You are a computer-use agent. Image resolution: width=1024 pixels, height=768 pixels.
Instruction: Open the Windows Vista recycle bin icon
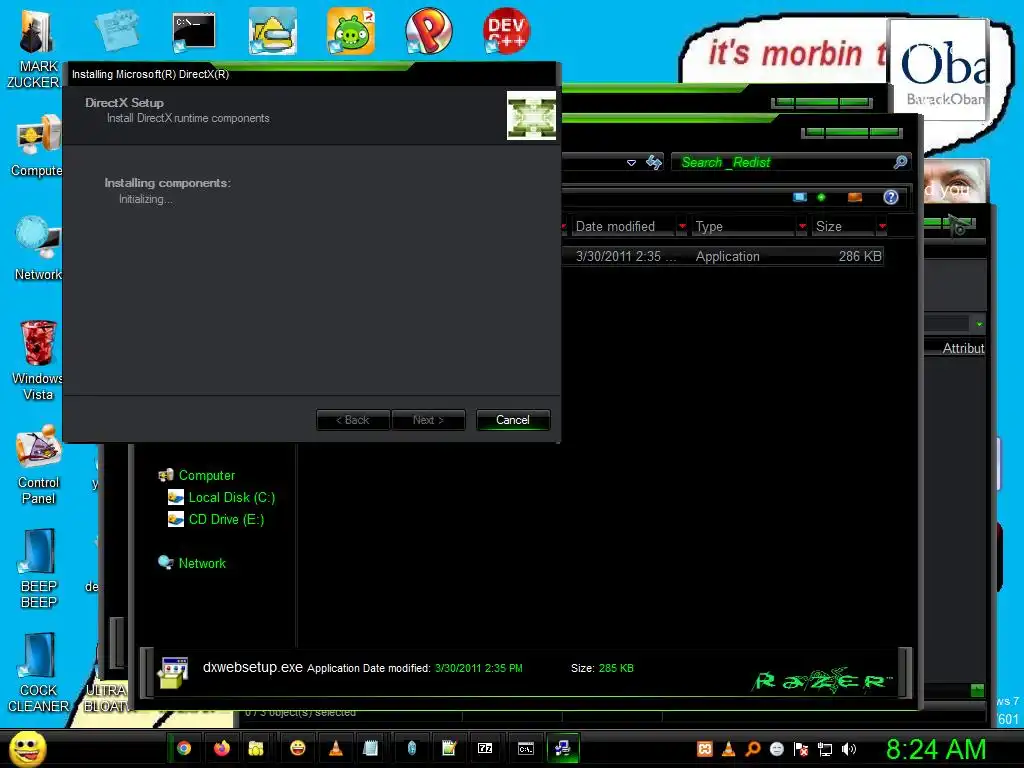(x=38, y=360)
